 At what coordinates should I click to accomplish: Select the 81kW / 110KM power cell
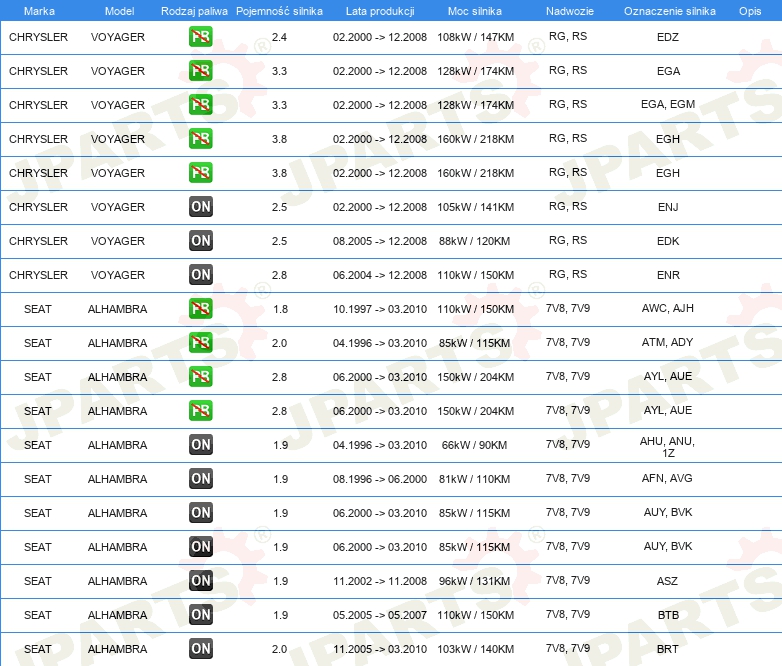pyautogui.click(x=474, y=479)
